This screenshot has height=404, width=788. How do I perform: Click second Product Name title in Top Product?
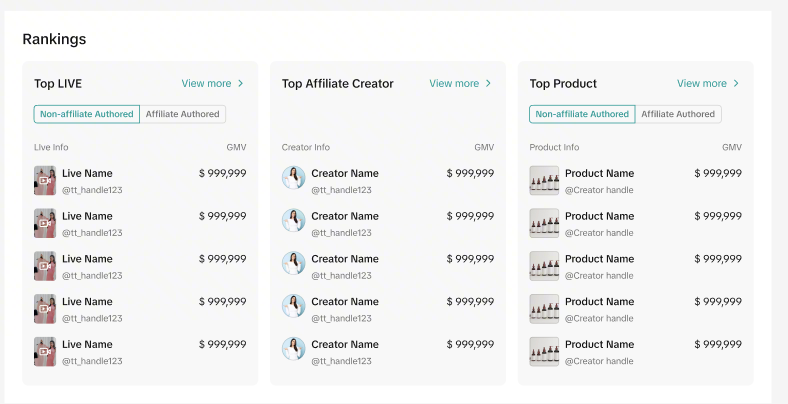tap(599, 216)
